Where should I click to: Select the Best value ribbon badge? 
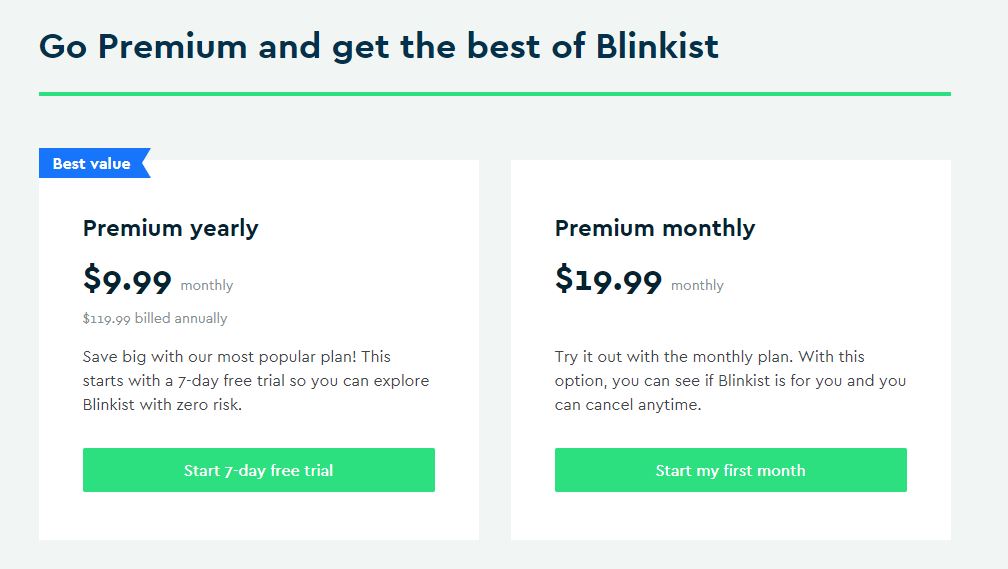(x=94, y=163)
